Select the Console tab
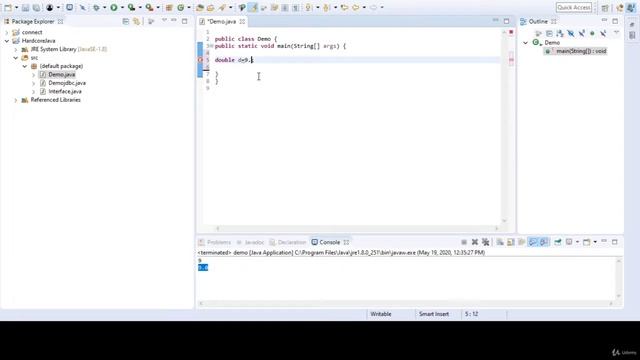This screenshot has width=640, height=360. tap(329, 242)
